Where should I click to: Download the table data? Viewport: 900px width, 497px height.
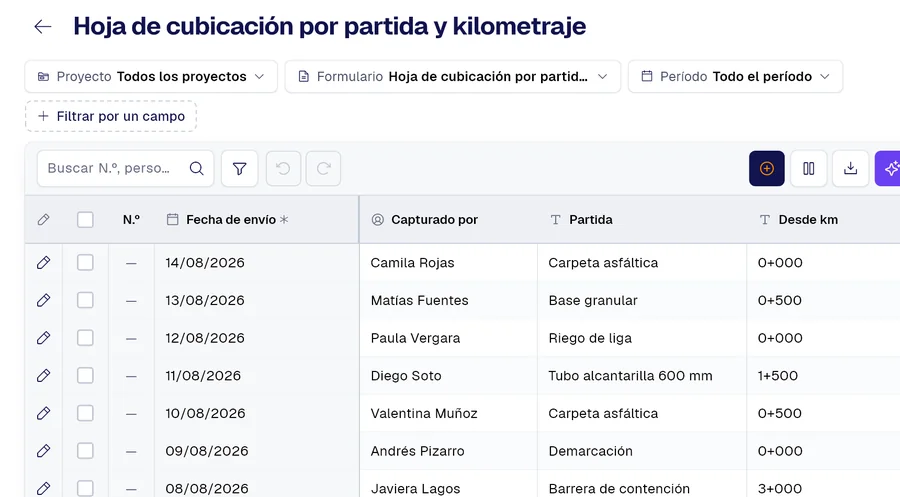click(851, 168)
